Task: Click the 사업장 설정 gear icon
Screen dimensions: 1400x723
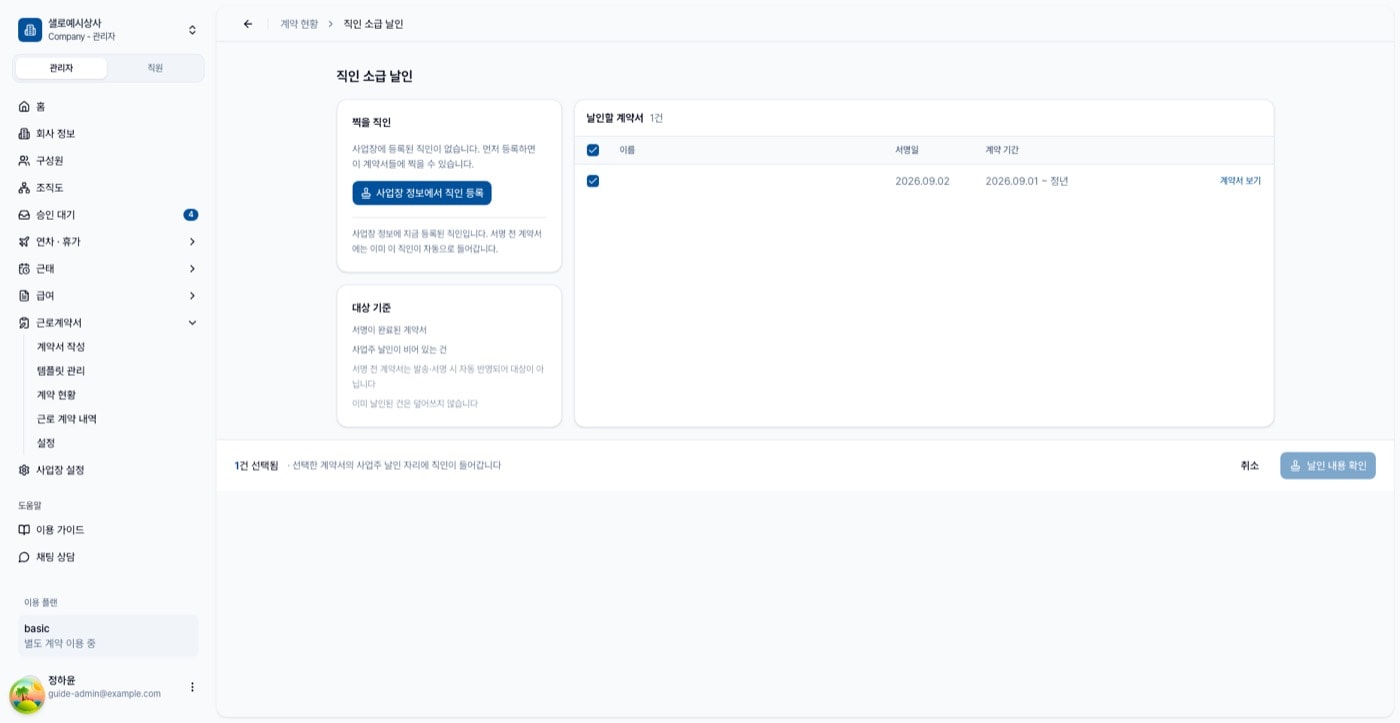Action: tap(24, 469)
